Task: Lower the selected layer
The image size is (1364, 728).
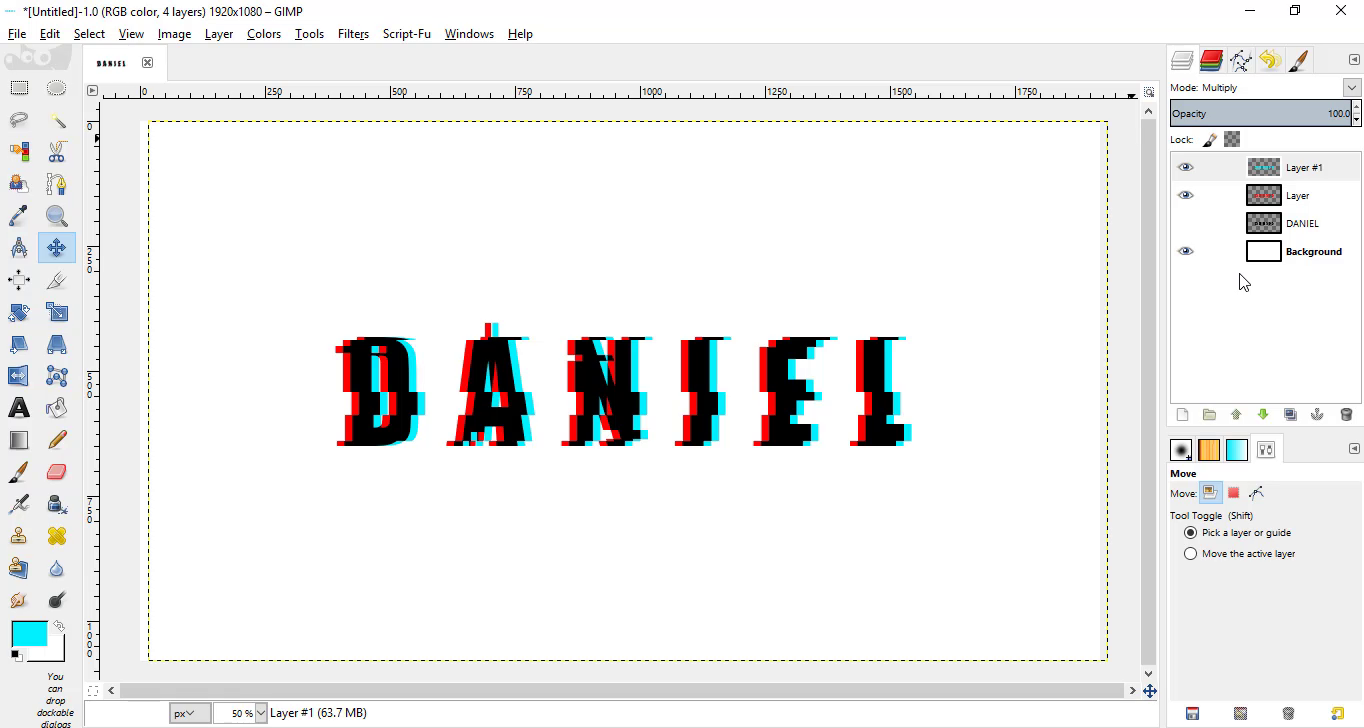Action: (x=1263, y=414)
